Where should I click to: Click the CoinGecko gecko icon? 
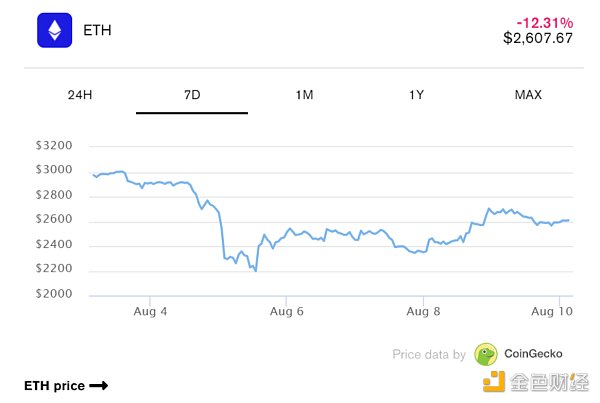486,354
